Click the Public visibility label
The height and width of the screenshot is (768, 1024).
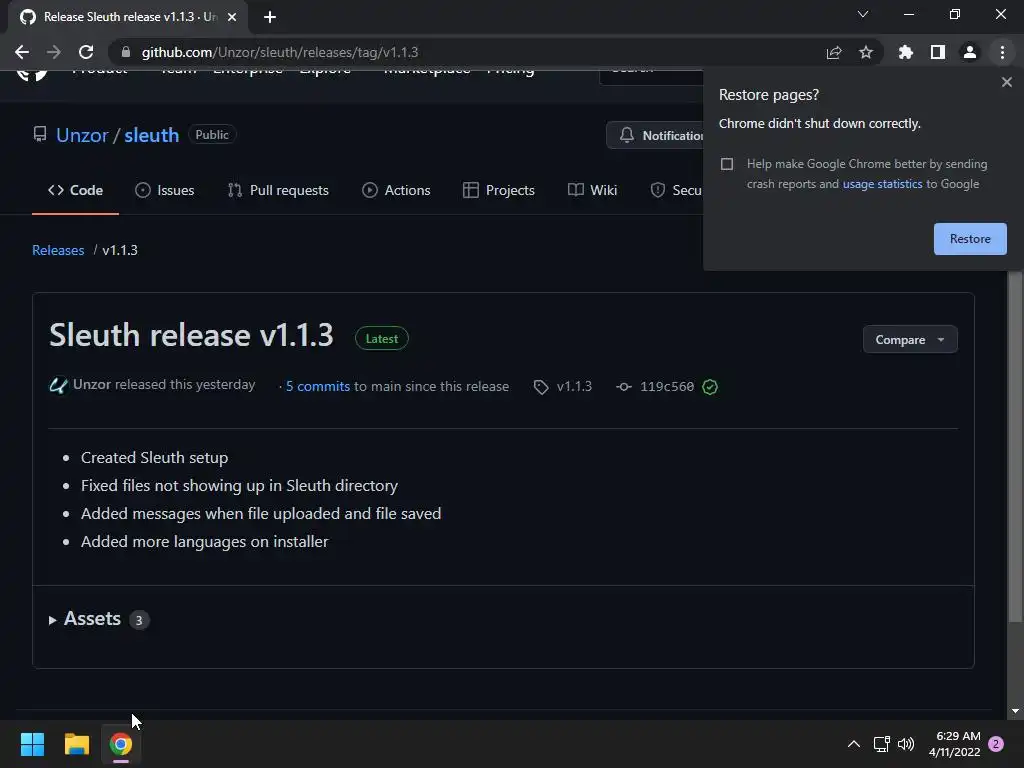(212, 135)
